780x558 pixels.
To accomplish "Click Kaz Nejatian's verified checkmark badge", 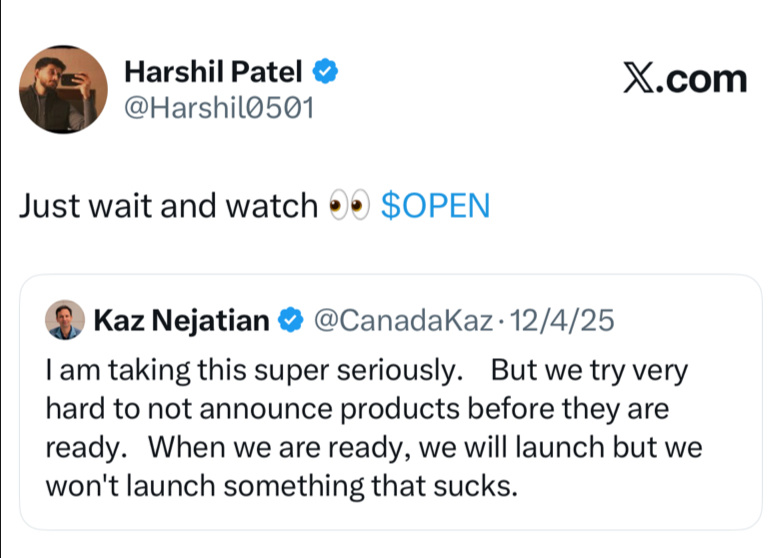I will 291,320.
